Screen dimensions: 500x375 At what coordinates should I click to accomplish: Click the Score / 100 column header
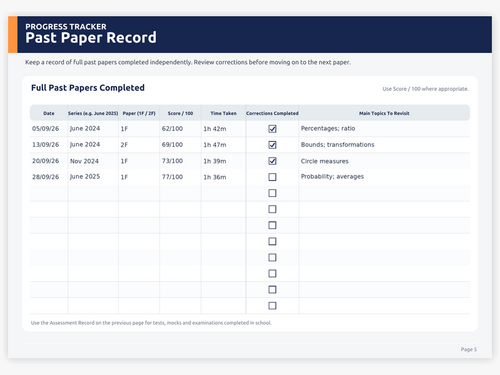[180, 113]
